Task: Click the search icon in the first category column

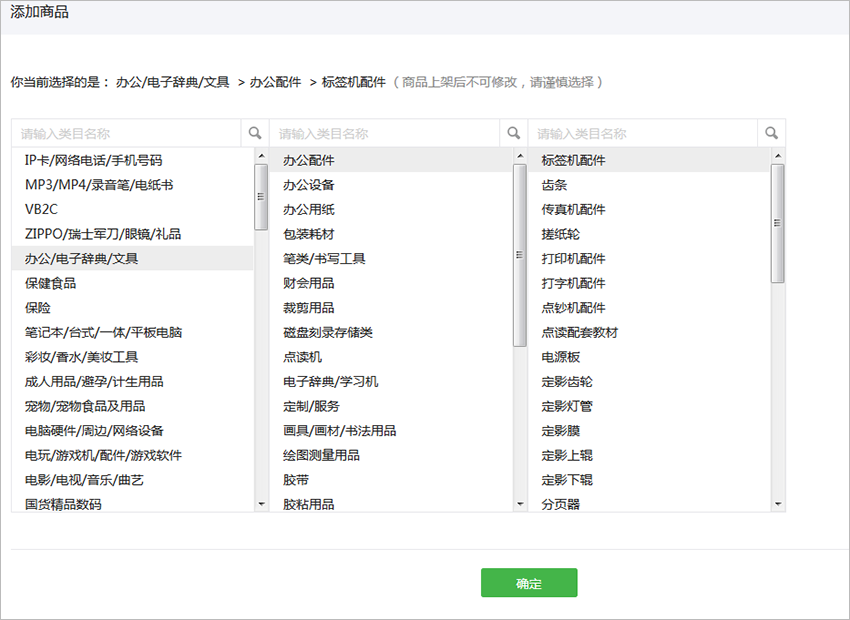Action: [255, 132]
